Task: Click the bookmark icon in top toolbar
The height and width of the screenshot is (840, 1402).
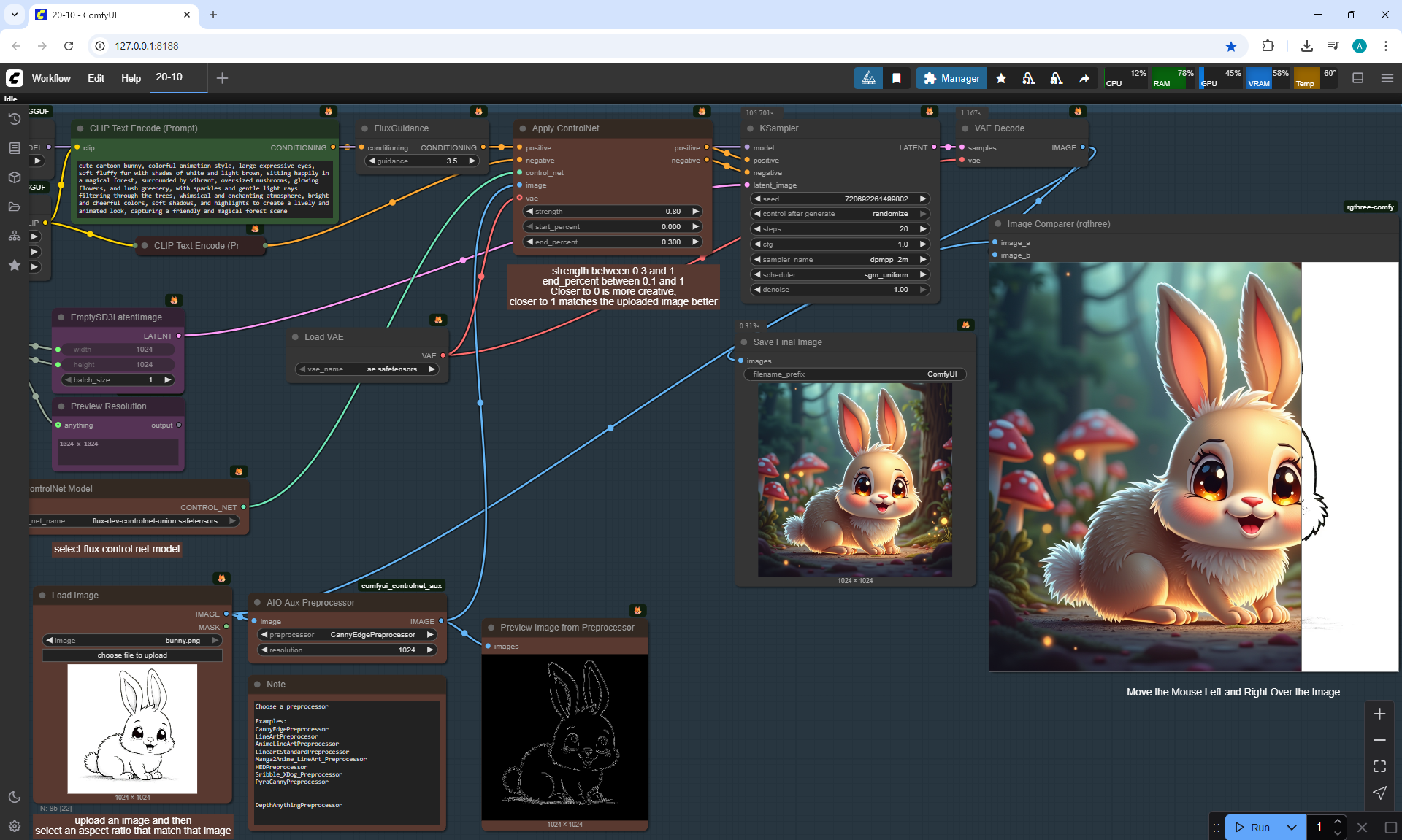Action: pyautogui.click(x=897, y=78)
